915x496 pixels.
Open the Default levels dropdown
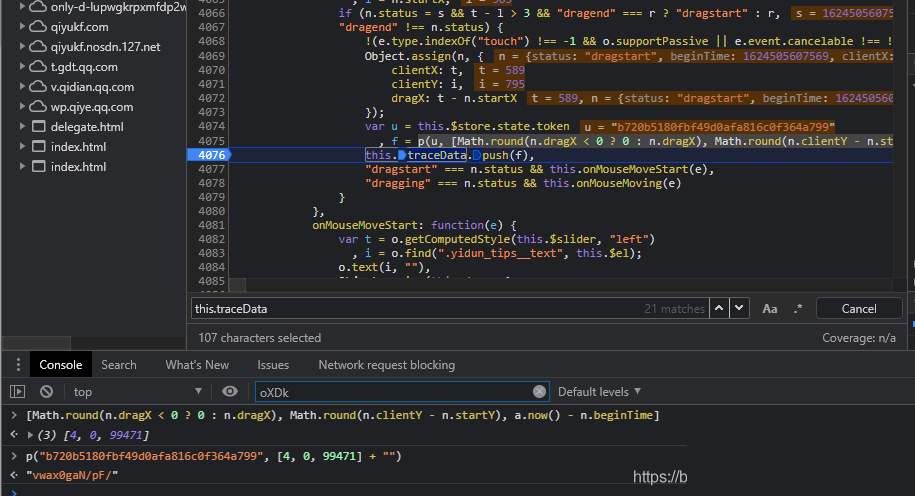point(600,391)
